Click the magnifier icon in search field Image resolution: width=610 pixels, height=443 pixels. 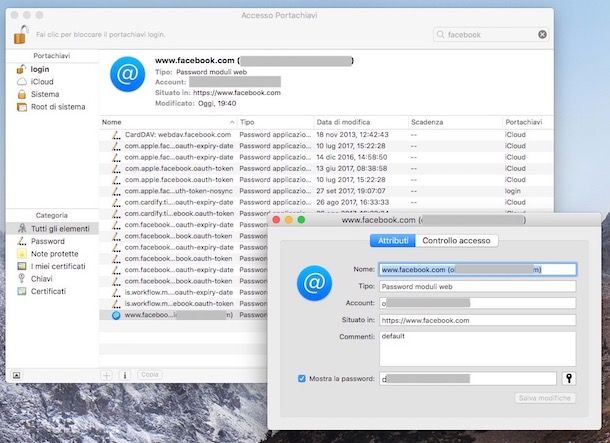440,35
